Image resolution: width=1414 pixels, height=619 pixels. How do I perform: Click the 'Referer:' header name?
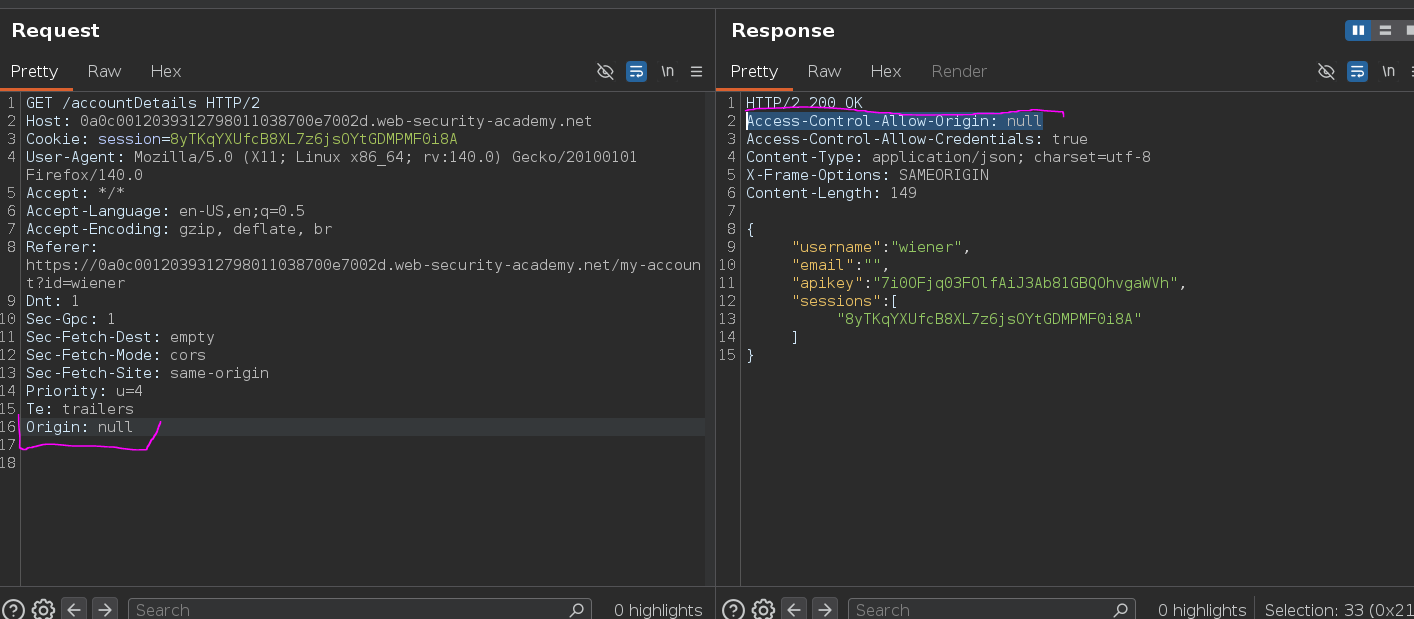pyautogui.click(x=62, y=247)
